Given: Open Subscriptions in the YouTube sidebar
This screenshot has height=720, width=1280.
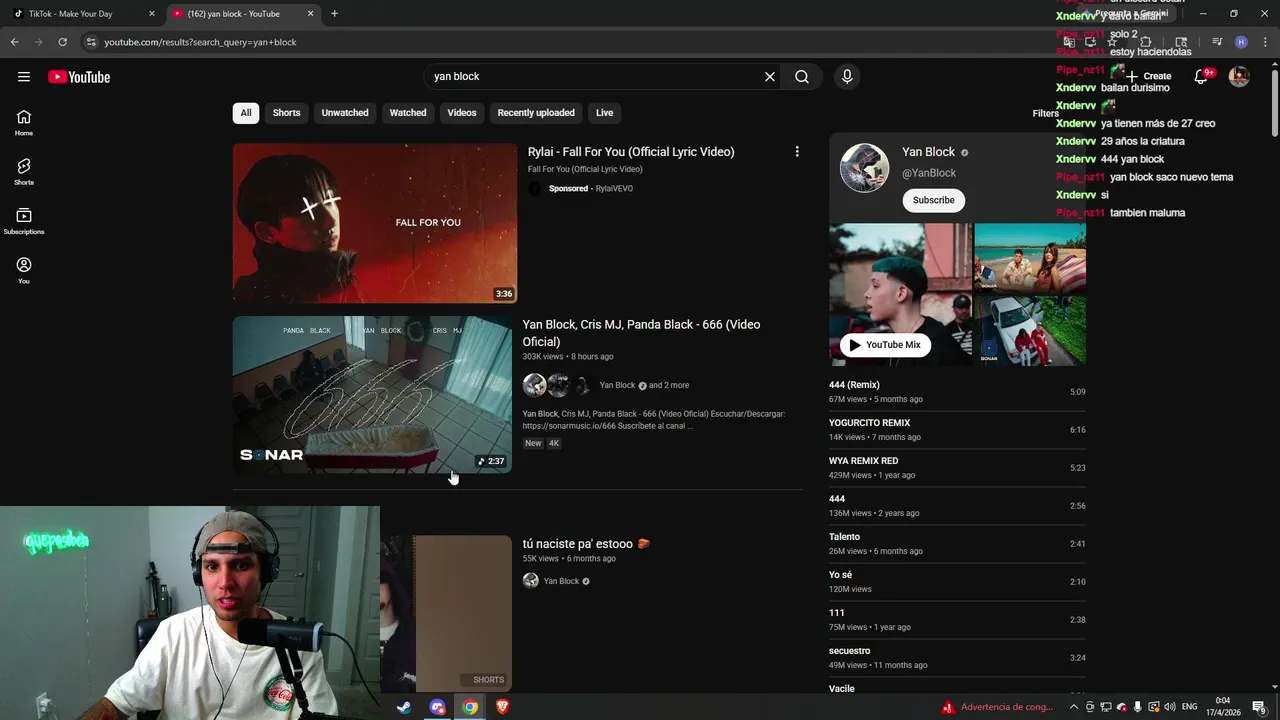Looking at the screenshot, I should pyautogui.click(x=24, y=221).
